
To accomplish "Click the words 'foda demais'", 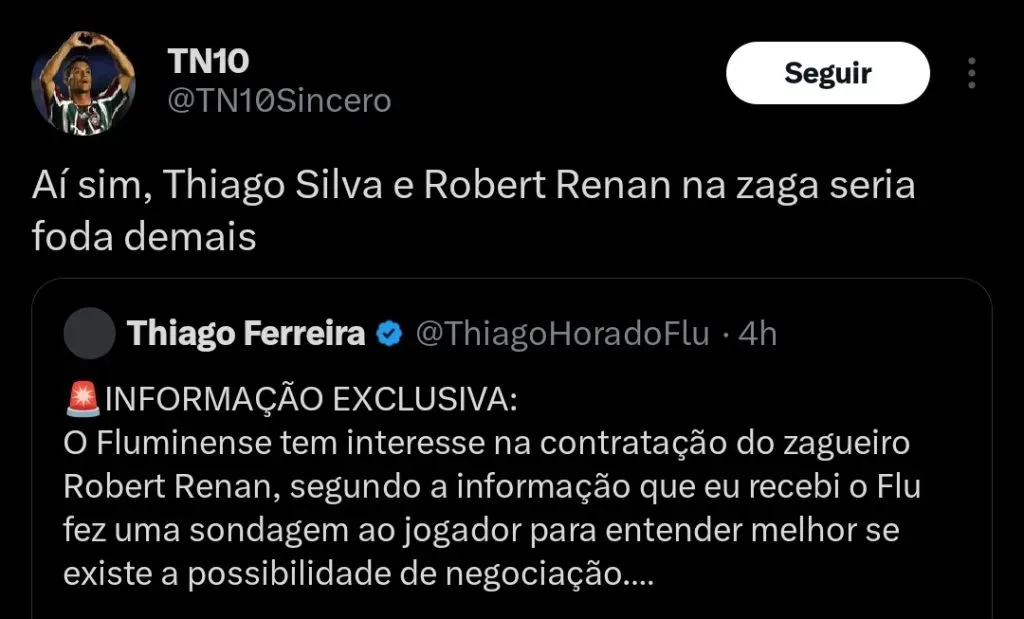I will coord(144,238).
